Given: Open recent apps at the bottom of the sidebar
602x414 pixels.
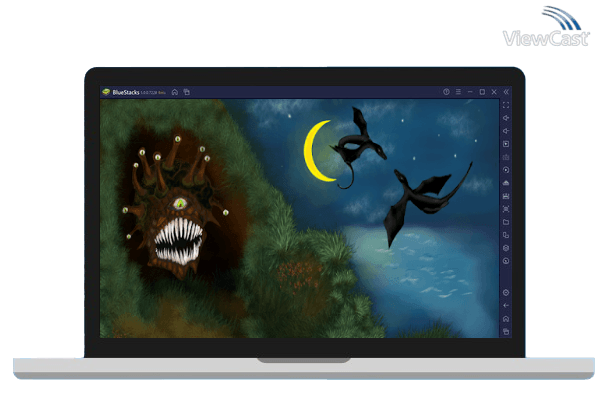Looking at the screenshot, I should [x=506, y=331].
